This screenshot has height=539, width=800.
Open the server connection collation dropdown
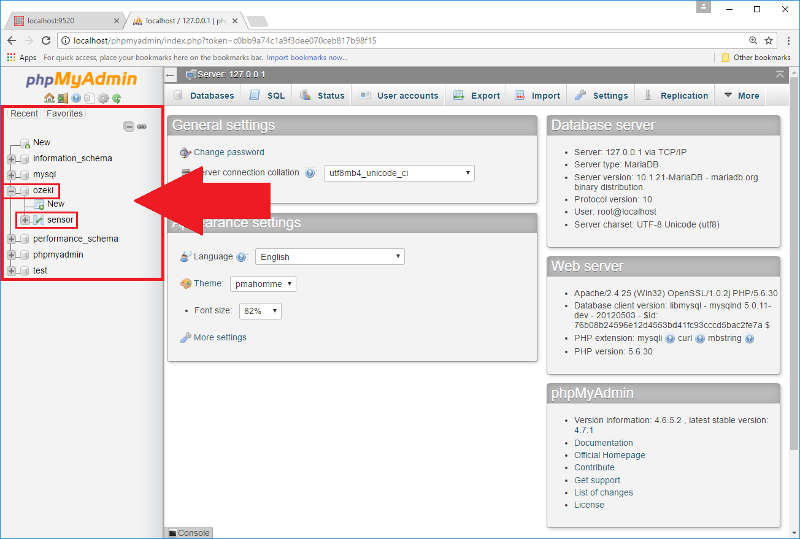click(399, 173)
